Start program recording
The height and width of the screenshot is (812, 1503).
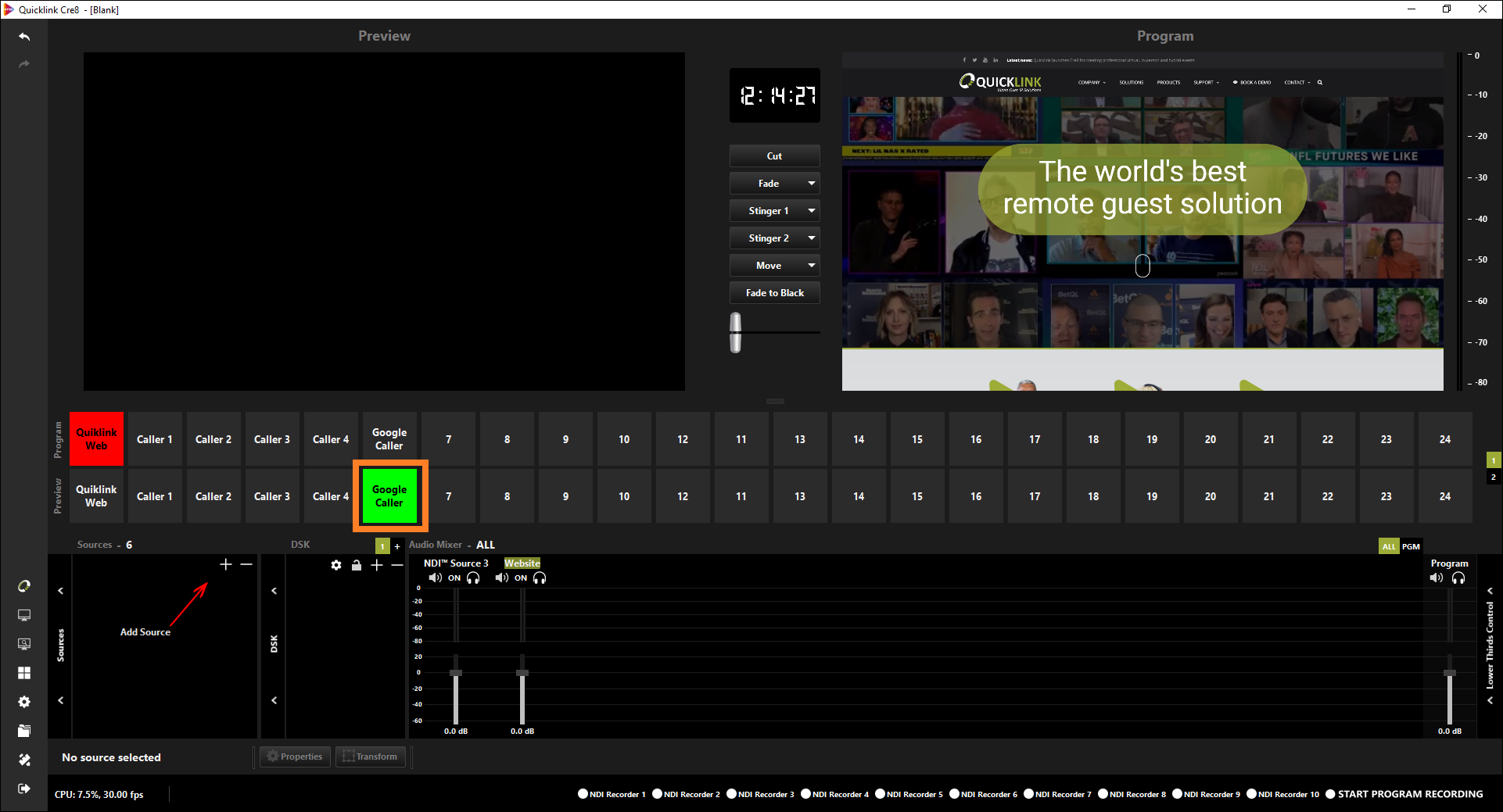[1404, 794]
